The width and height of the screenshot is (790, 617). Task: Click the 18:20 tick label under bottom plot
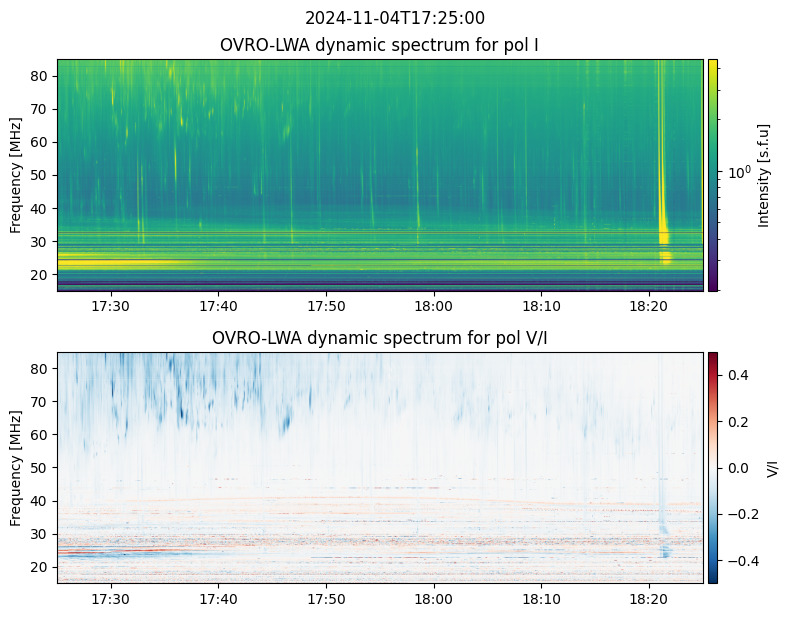click(649, 599)
